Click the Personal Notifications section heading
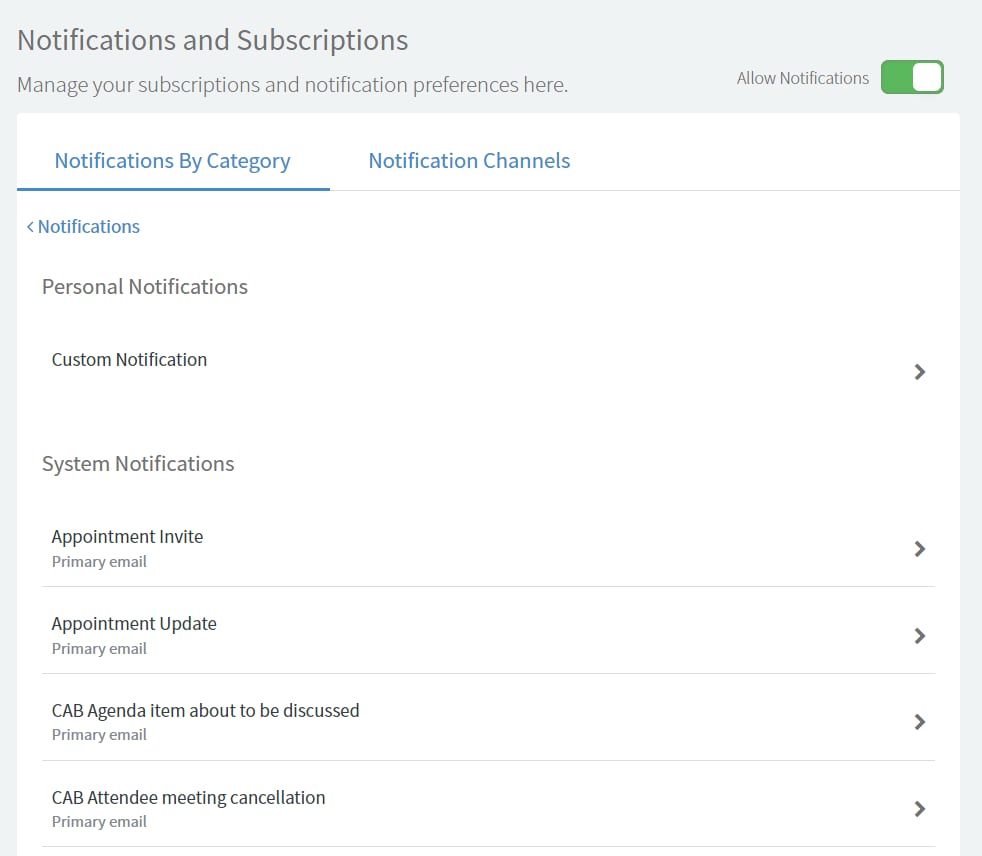982x856 pixels. 144,286
